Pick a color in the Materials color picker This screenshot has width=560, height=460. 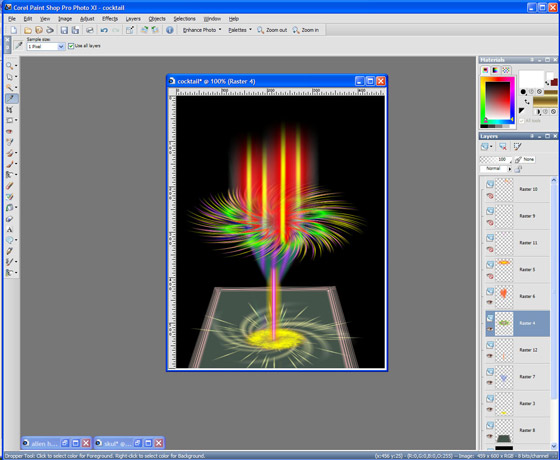[x=497, y=101]
